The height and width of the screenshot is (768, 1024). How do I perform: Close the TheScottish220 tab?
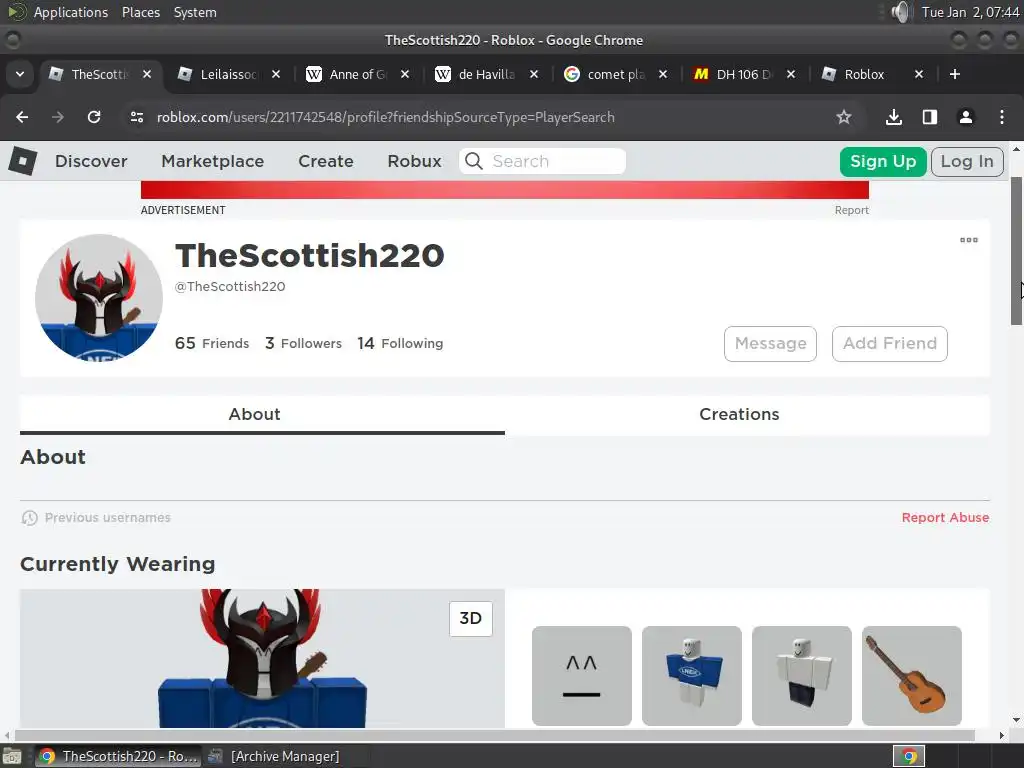click(x=148, y=74)
